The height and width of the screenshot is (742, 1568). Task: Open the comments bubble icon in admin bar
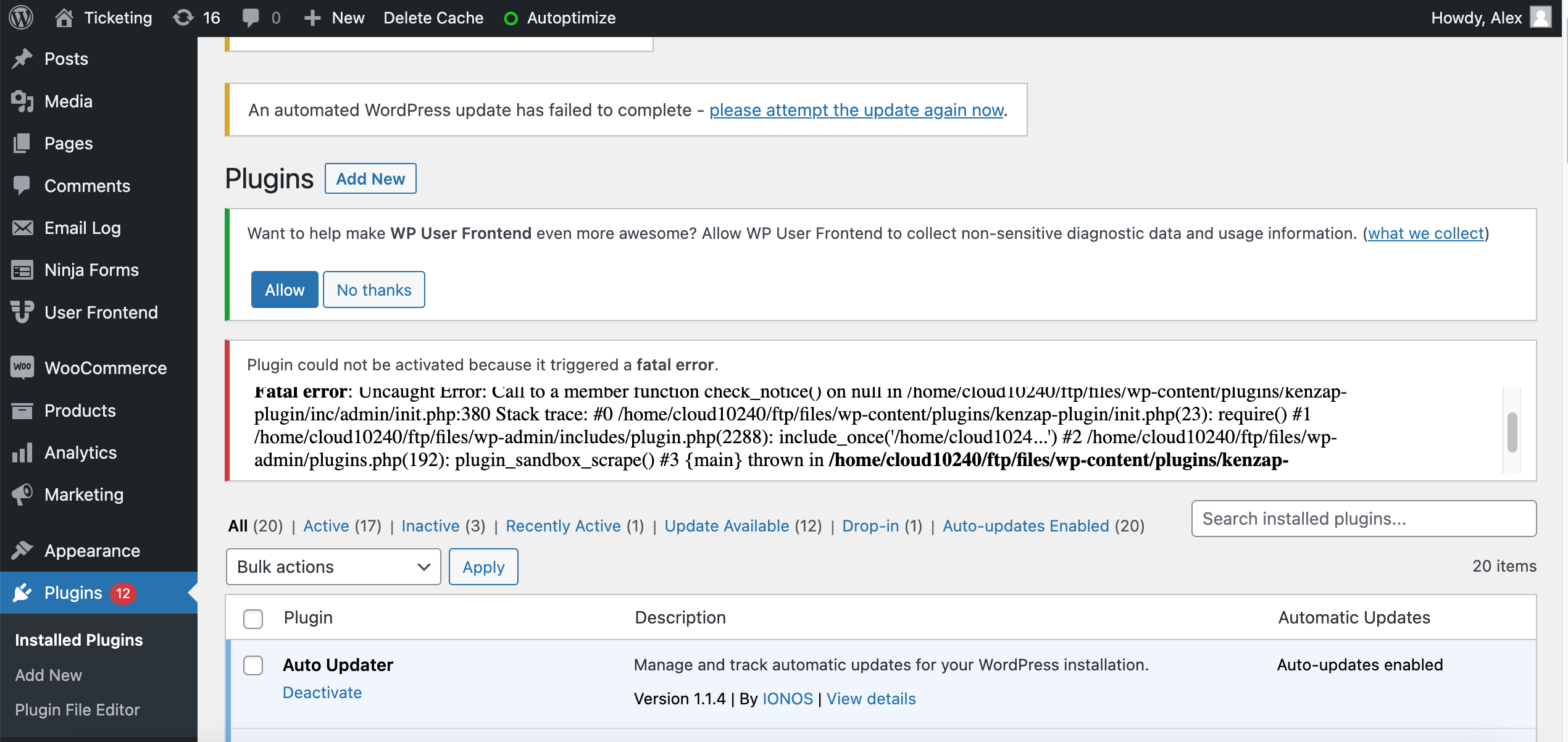[x=251, y=17]
